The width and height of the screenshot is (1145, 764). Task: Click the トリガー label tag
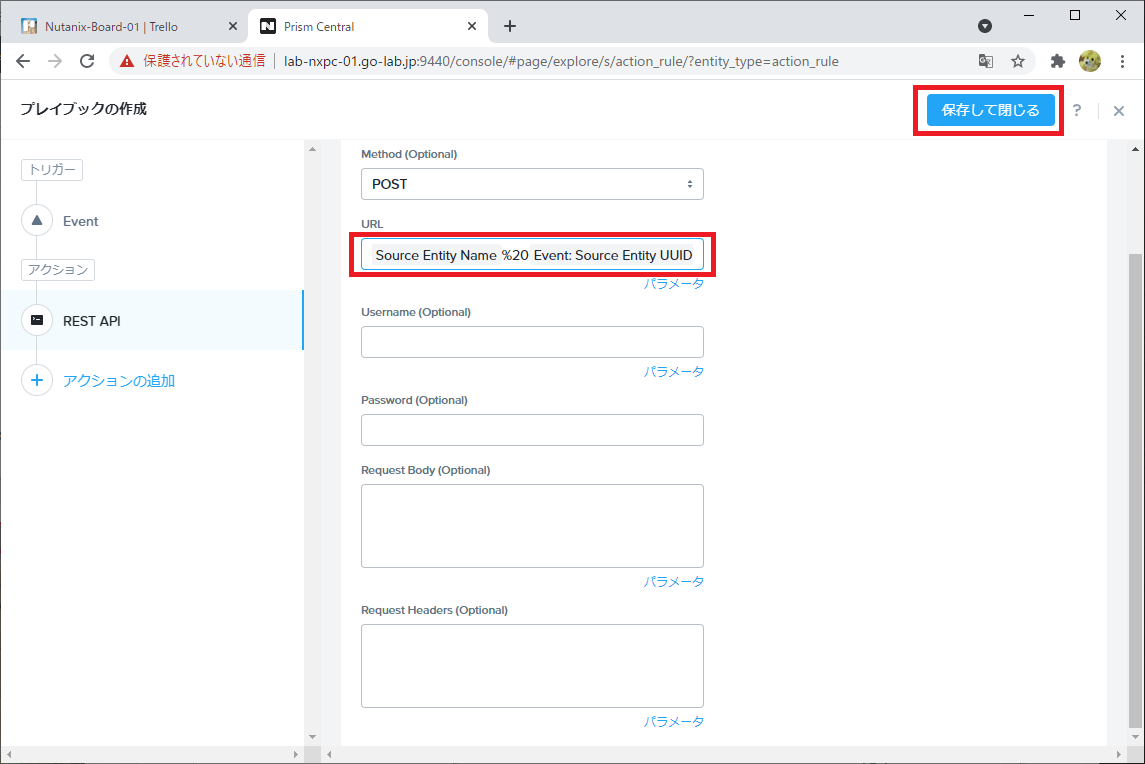[x=52, y=169]
